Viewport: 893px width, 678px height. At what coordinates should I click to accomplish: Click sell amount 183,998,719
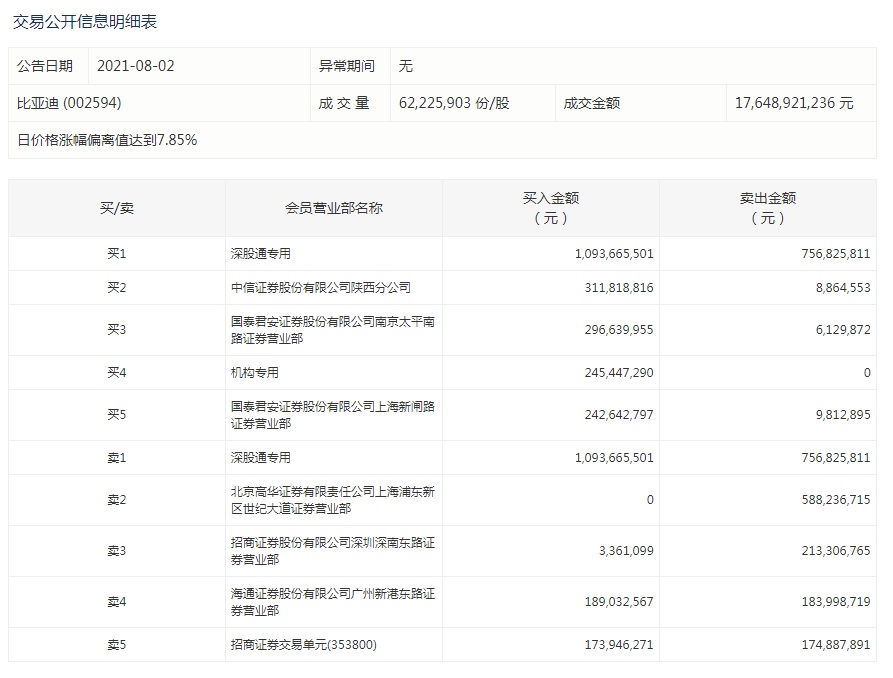coord(836,602)
